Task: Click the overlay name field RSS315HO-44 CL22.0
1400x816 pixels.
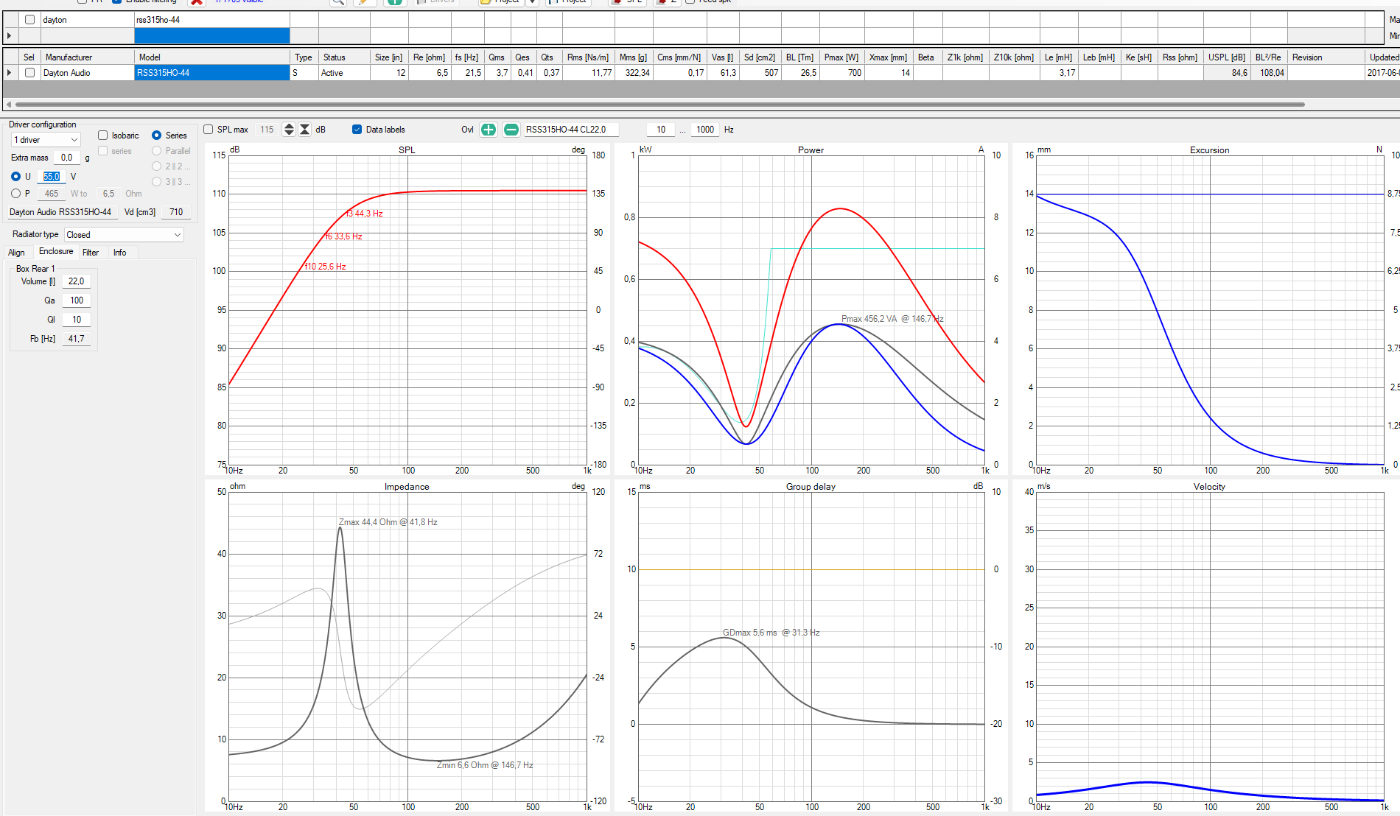Action: pyautogui.click(x=571, y=130)
